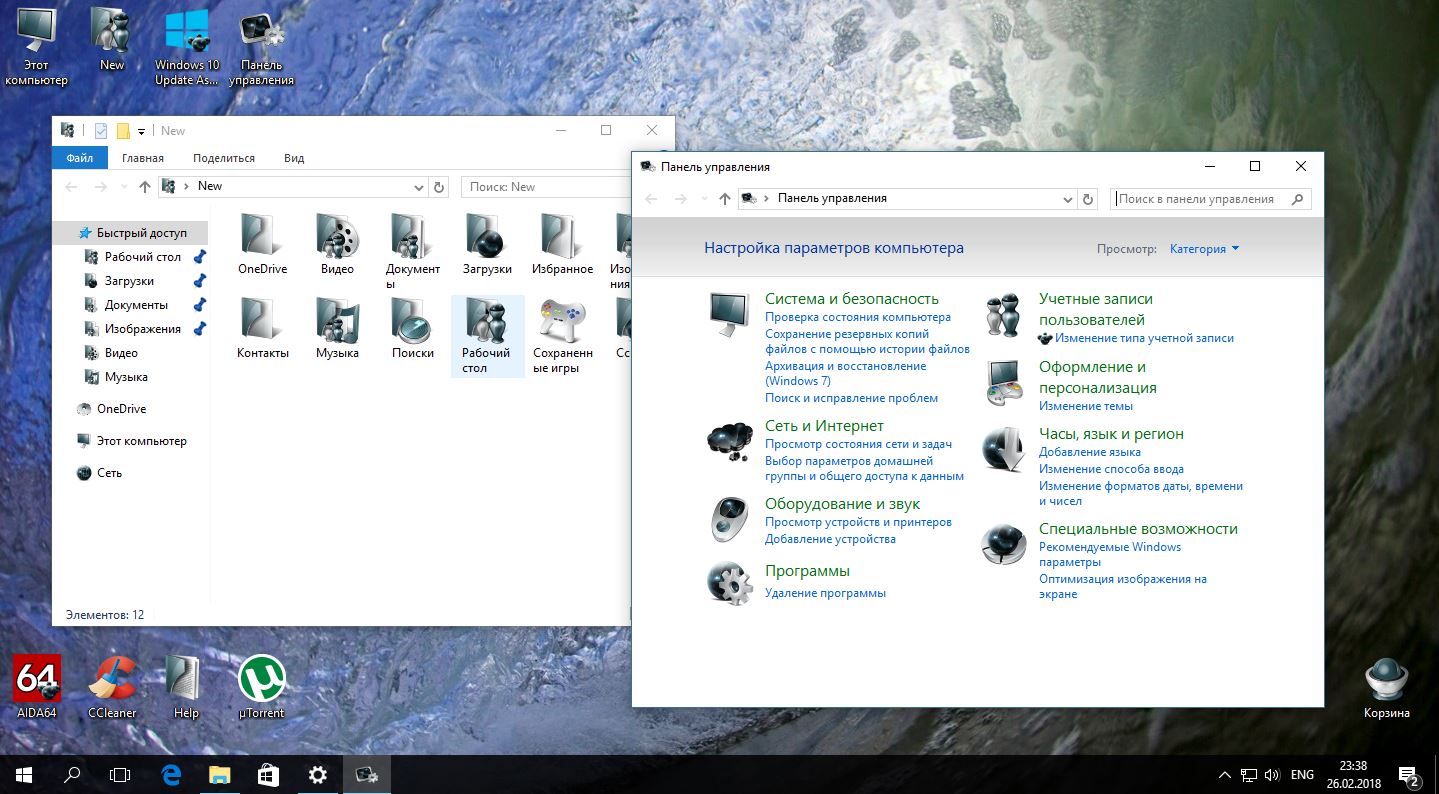Expand the Explorer address bar history dropdown
Screen dimensions: 1439x794
(x=419, y=187)
